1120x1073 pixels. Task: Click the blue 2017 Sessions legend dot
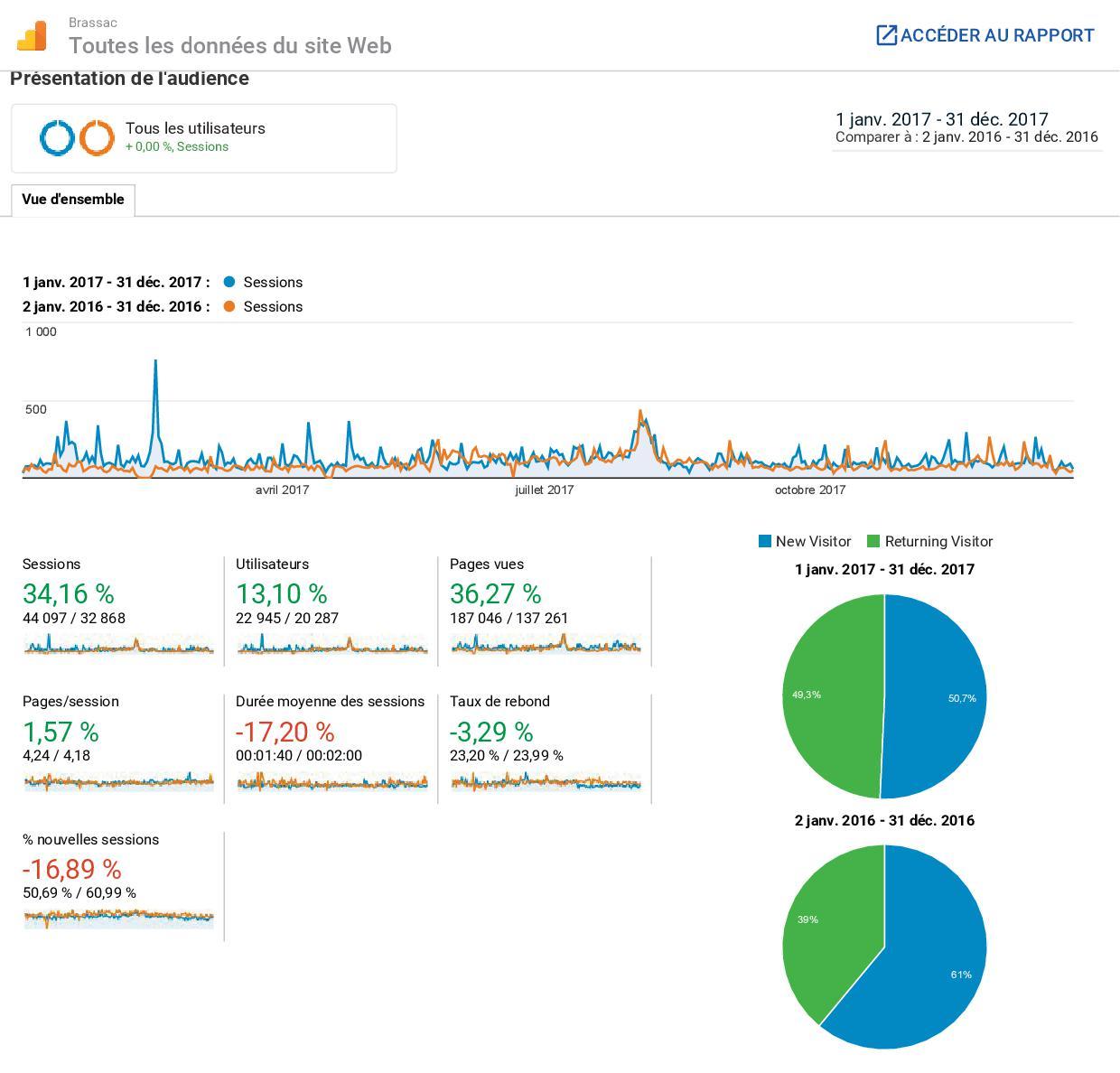[229, 282]
